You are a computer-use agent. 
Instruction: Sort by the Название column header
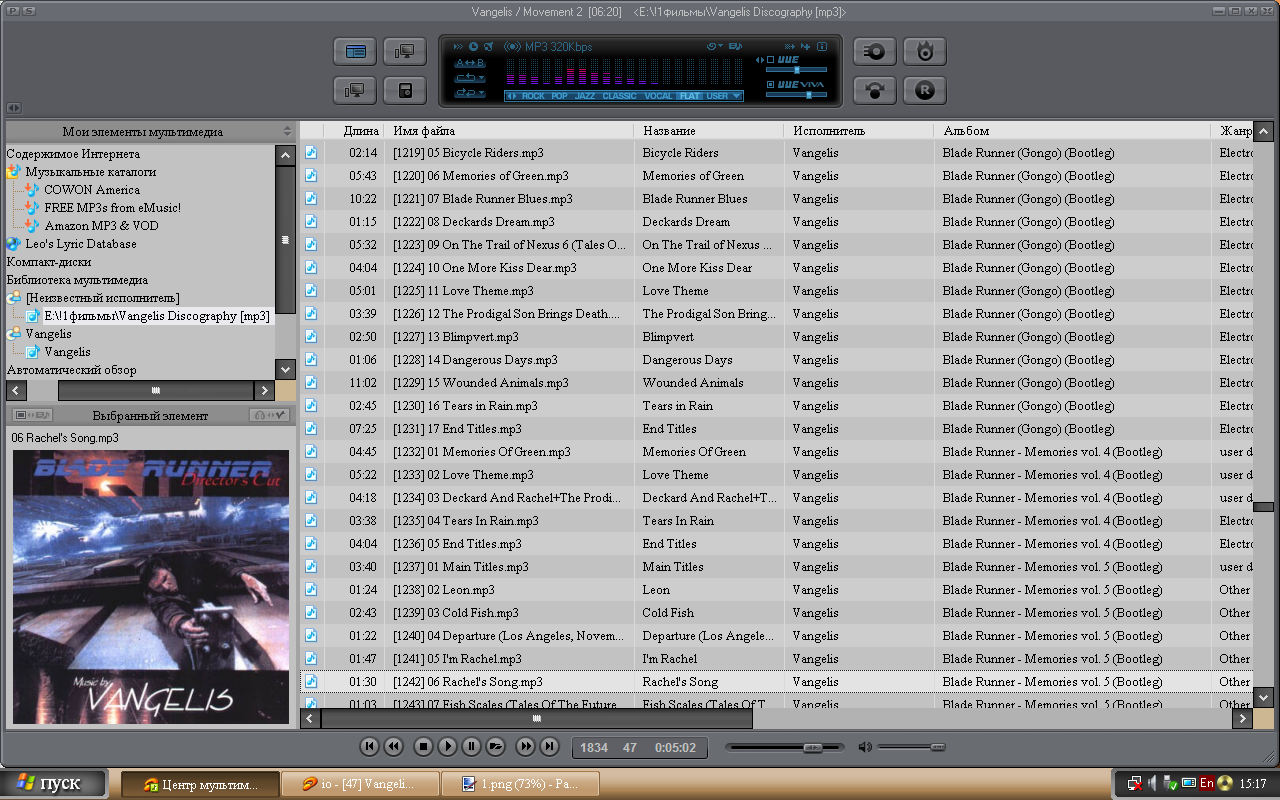(x=709, y=131)
